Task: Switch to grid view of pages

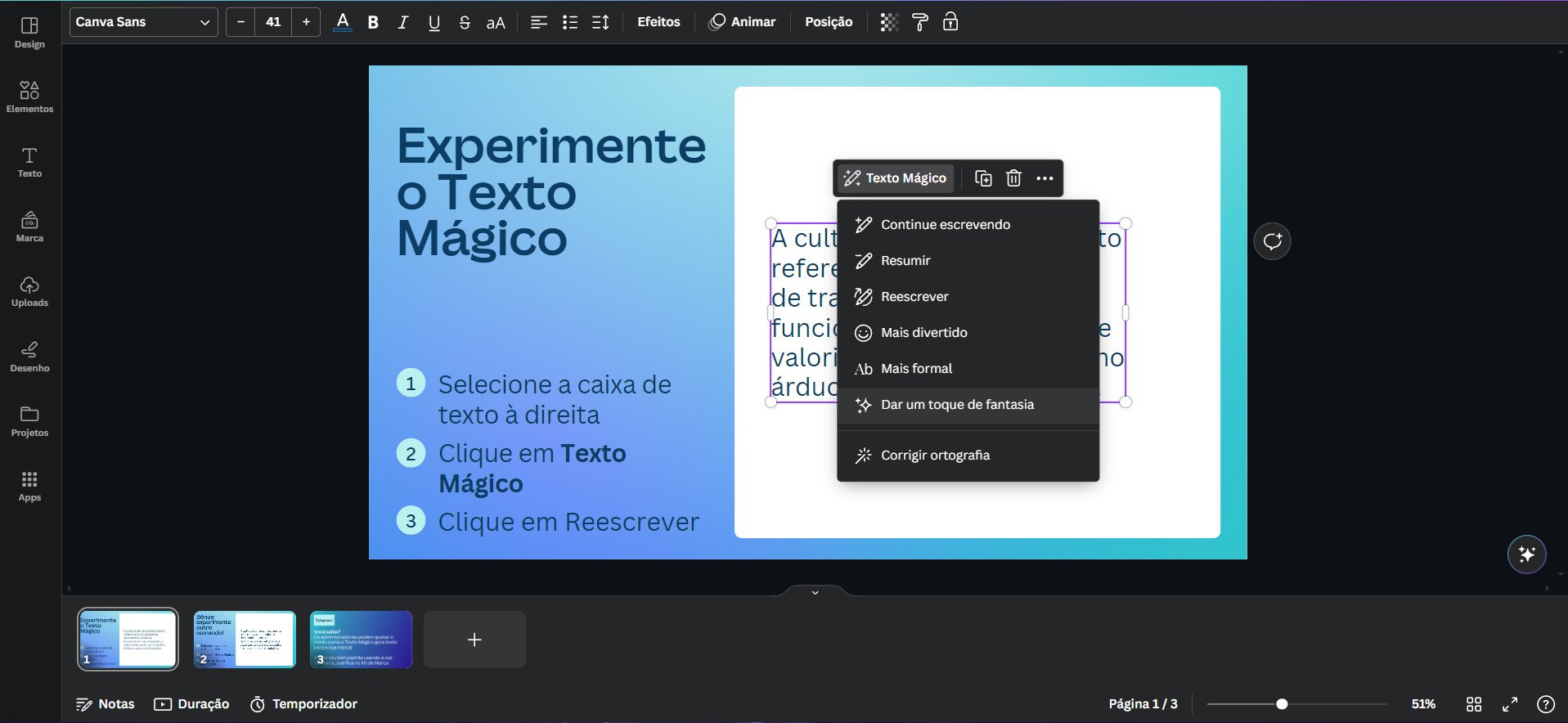Action: pyautogui.click(x=1474, y=704)
